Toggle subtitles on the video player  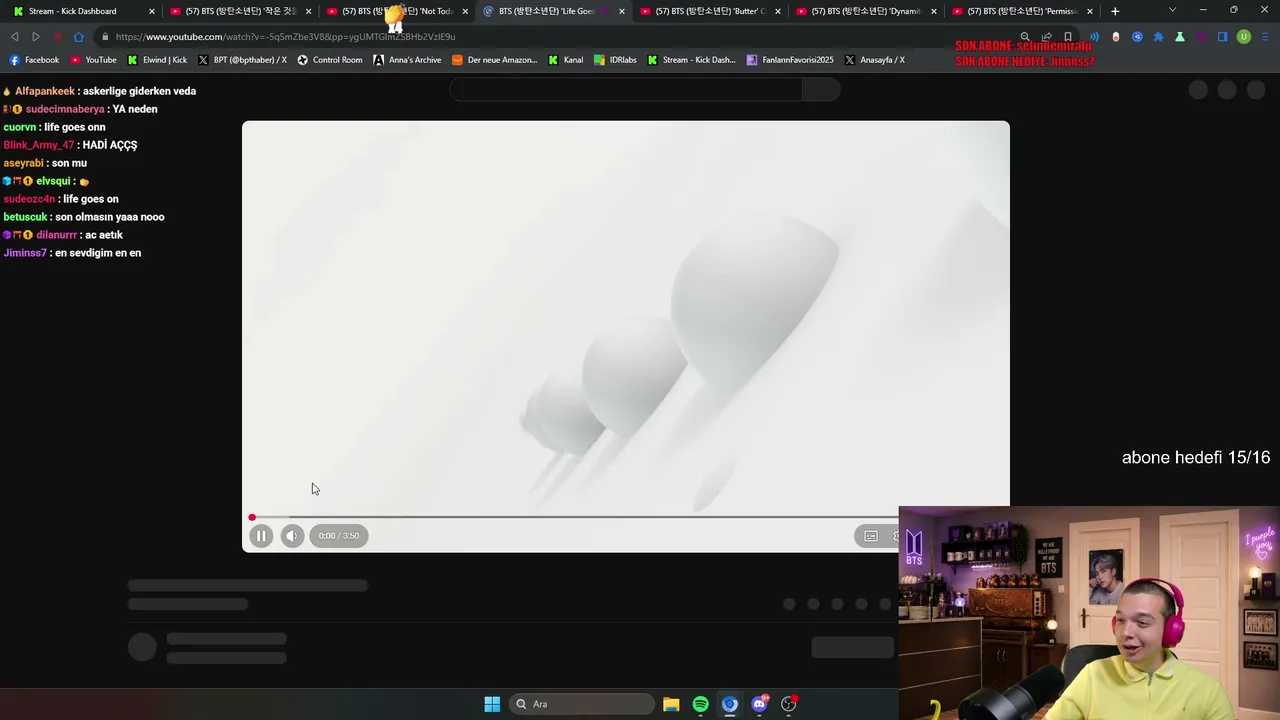click(871, 536)
